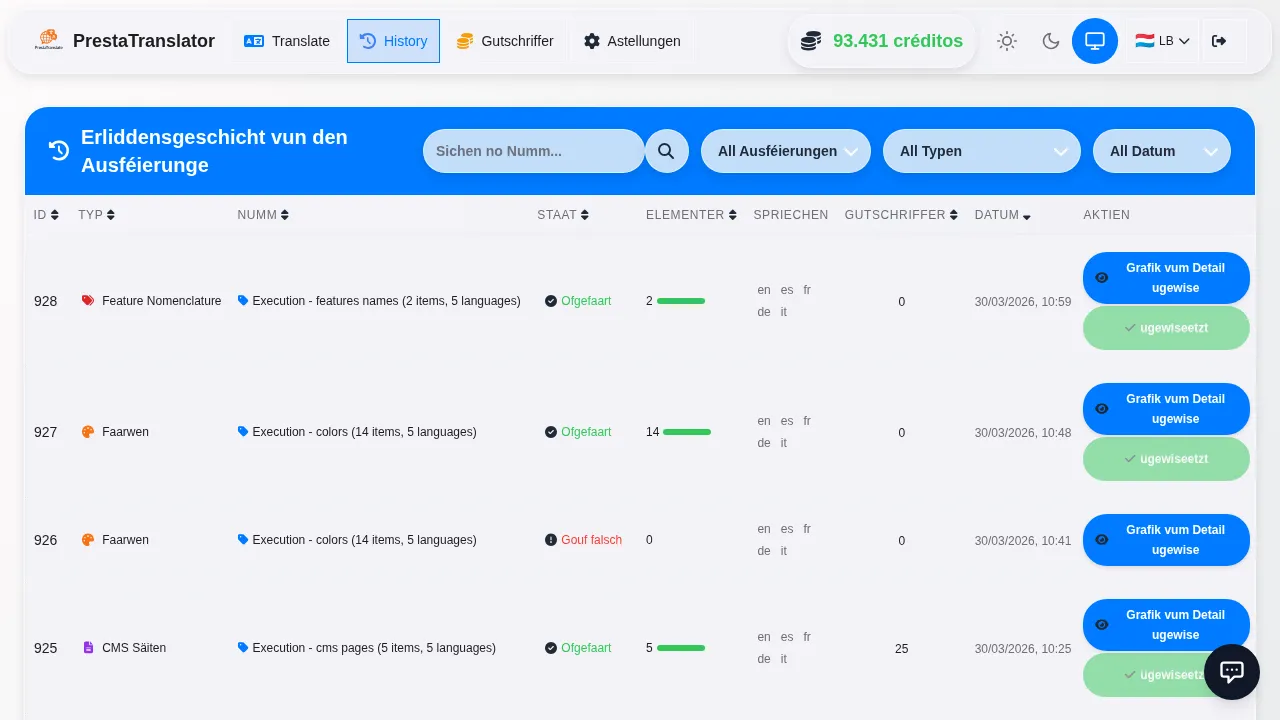The width and height of the screenshot is (1280, 720).
Task: Open the Gutschriffer tab
Action: pyautogui.click(x=505, y=41)
